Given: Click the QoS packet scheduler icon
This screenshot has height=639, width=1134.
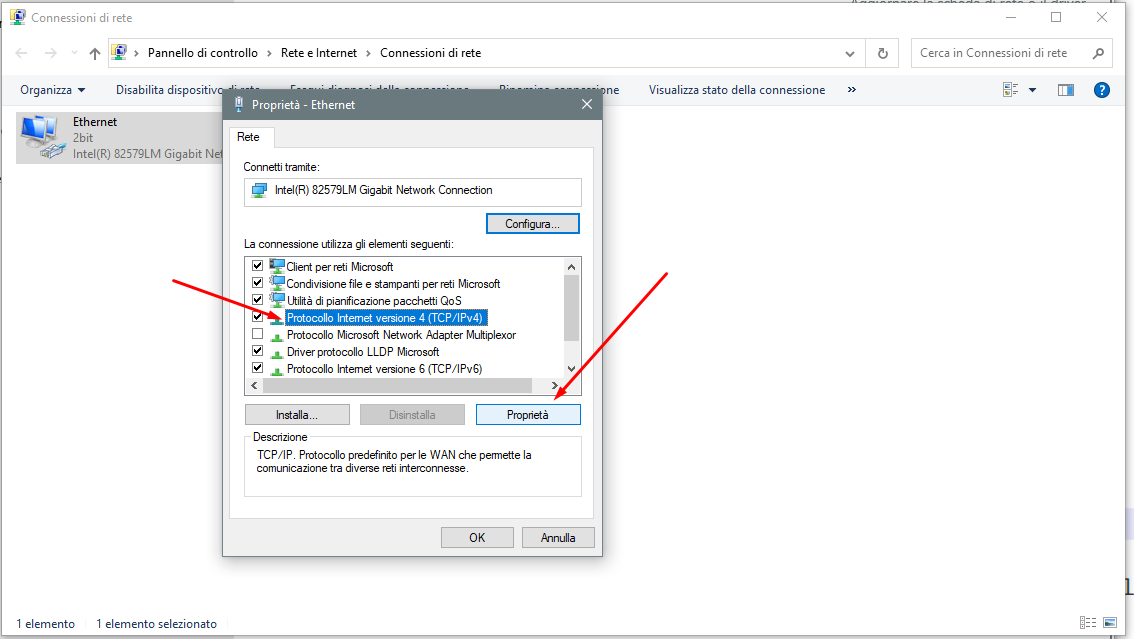Looking at the screenshot, I should coord(276,299).
